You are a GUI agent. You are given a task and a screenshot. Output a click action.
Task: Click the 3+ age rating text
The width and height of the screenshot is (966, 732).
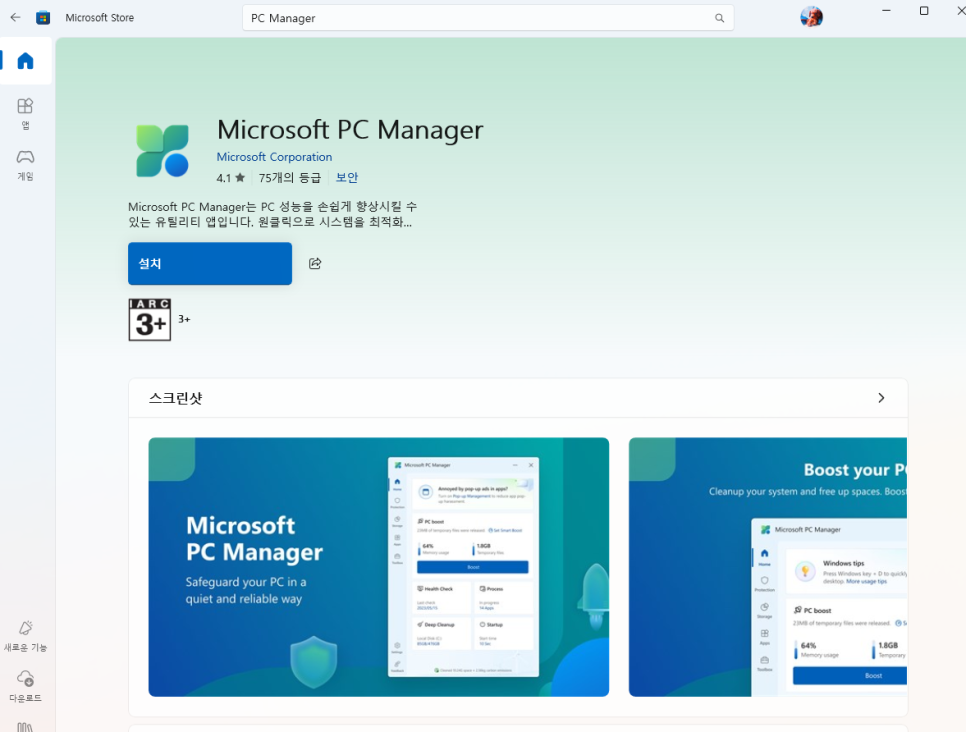pyautogui.click(x=184, y=319)
